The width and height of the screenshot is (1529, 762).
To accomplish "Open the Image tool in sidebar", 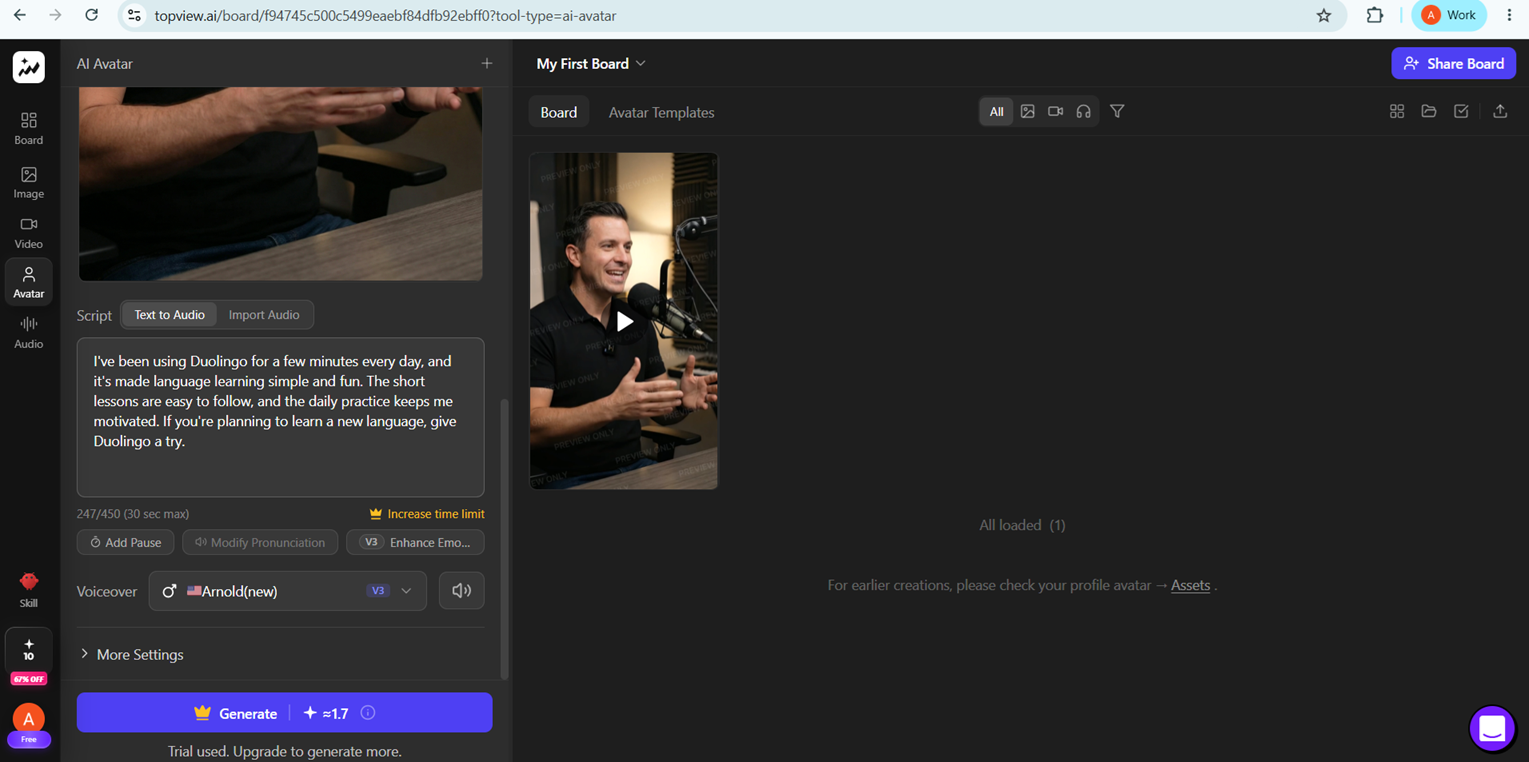I will pos(28,183).
